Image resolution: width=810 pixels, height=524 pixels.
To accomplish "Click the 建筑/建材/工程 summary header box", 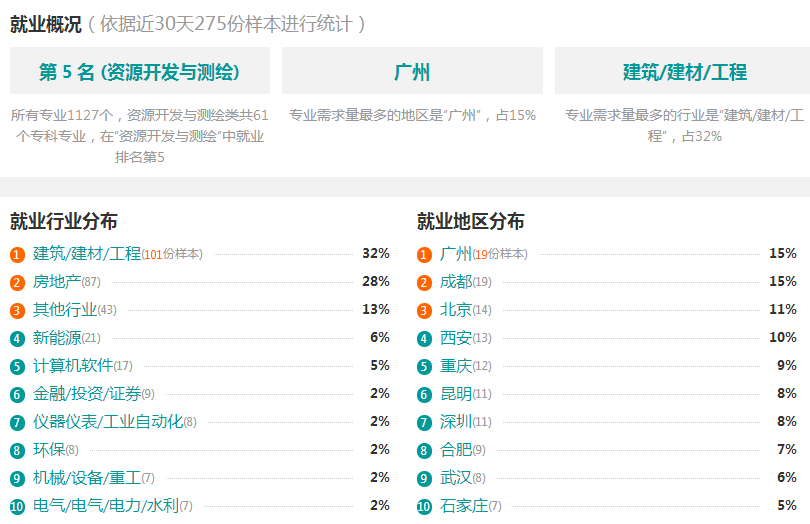I will pyautogui.click(x=684, y=71).
